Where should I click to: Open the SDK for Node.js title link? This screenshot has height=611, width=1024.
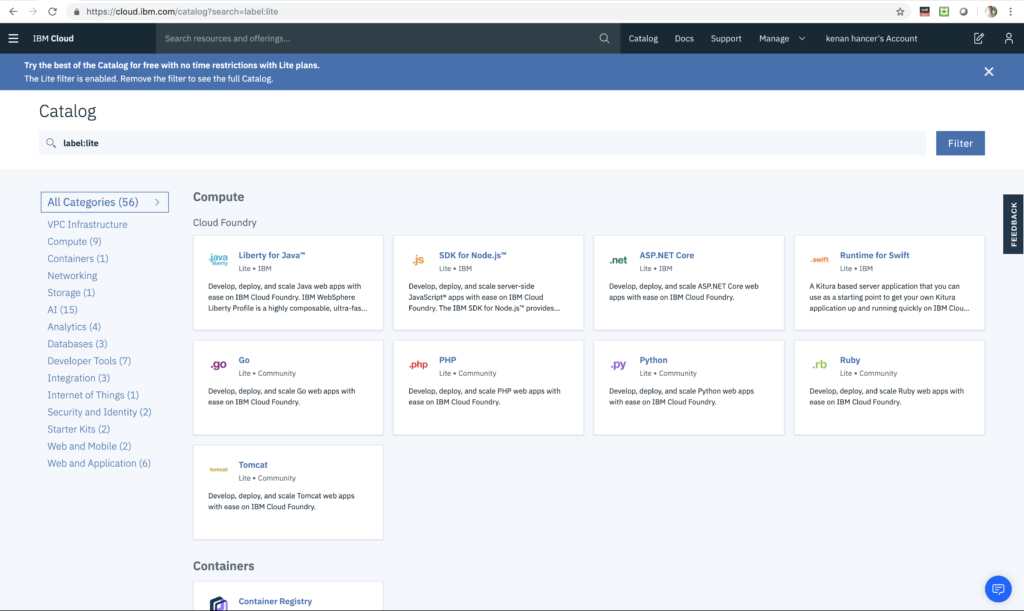pyautogui.click(x=472, y=255)
